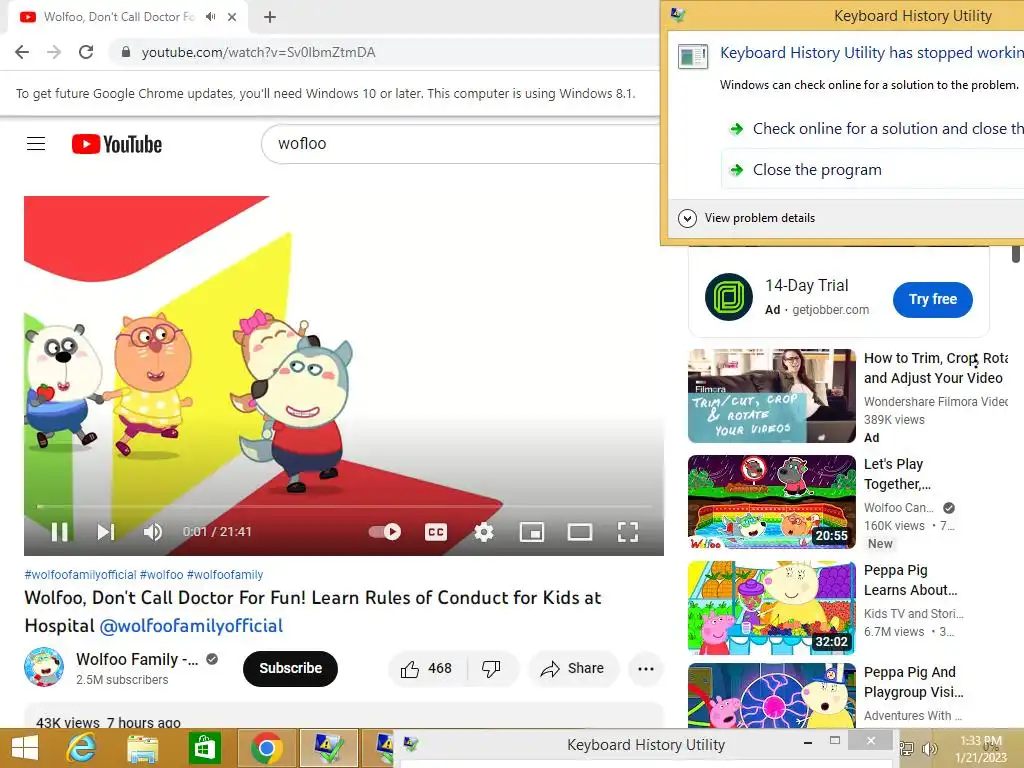Share the Wolfoo video
The height and width of the screenshot is (768, 1024).
click(572, 669)
